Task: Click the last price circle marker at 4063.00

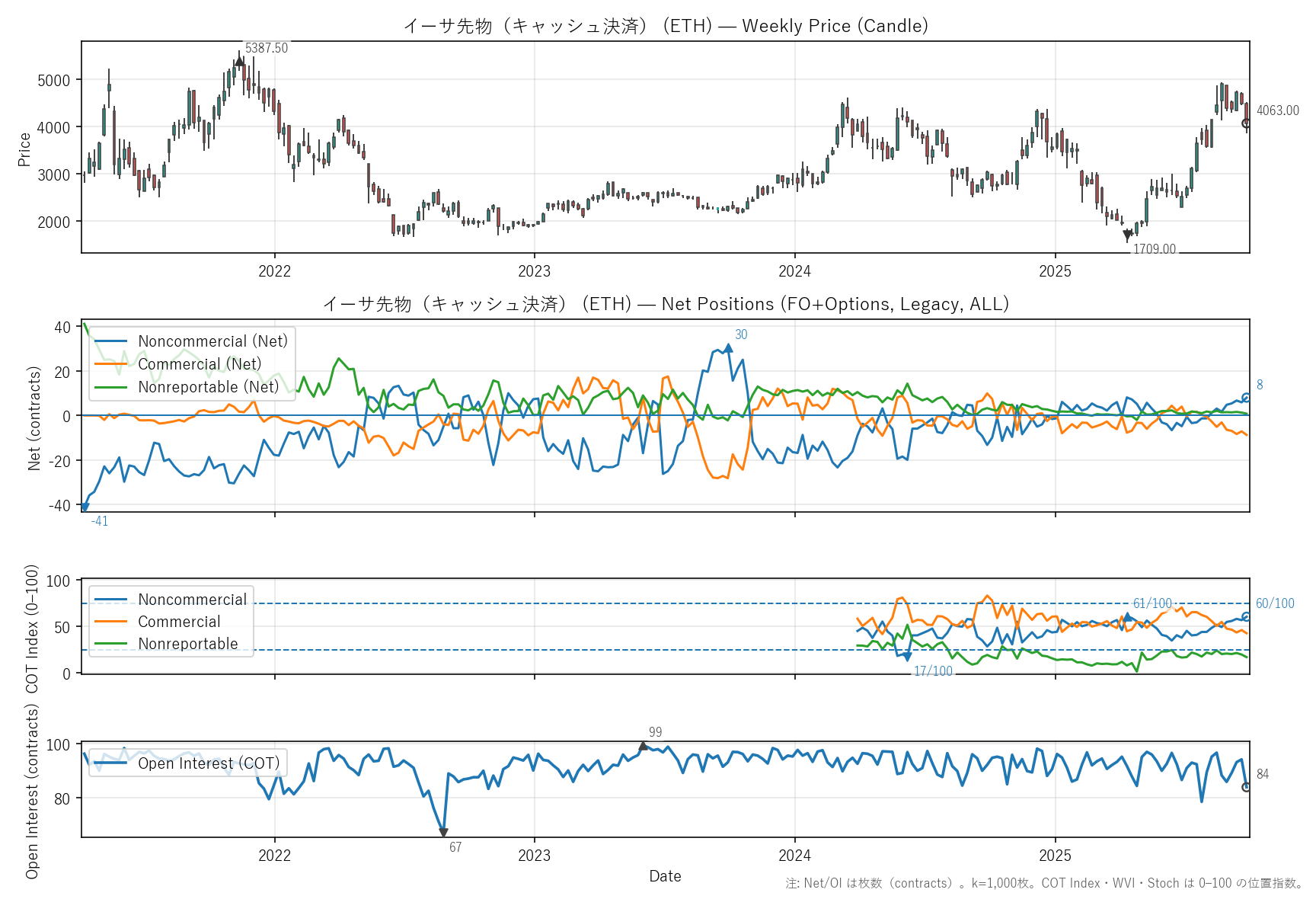Action: point(1246,123)
